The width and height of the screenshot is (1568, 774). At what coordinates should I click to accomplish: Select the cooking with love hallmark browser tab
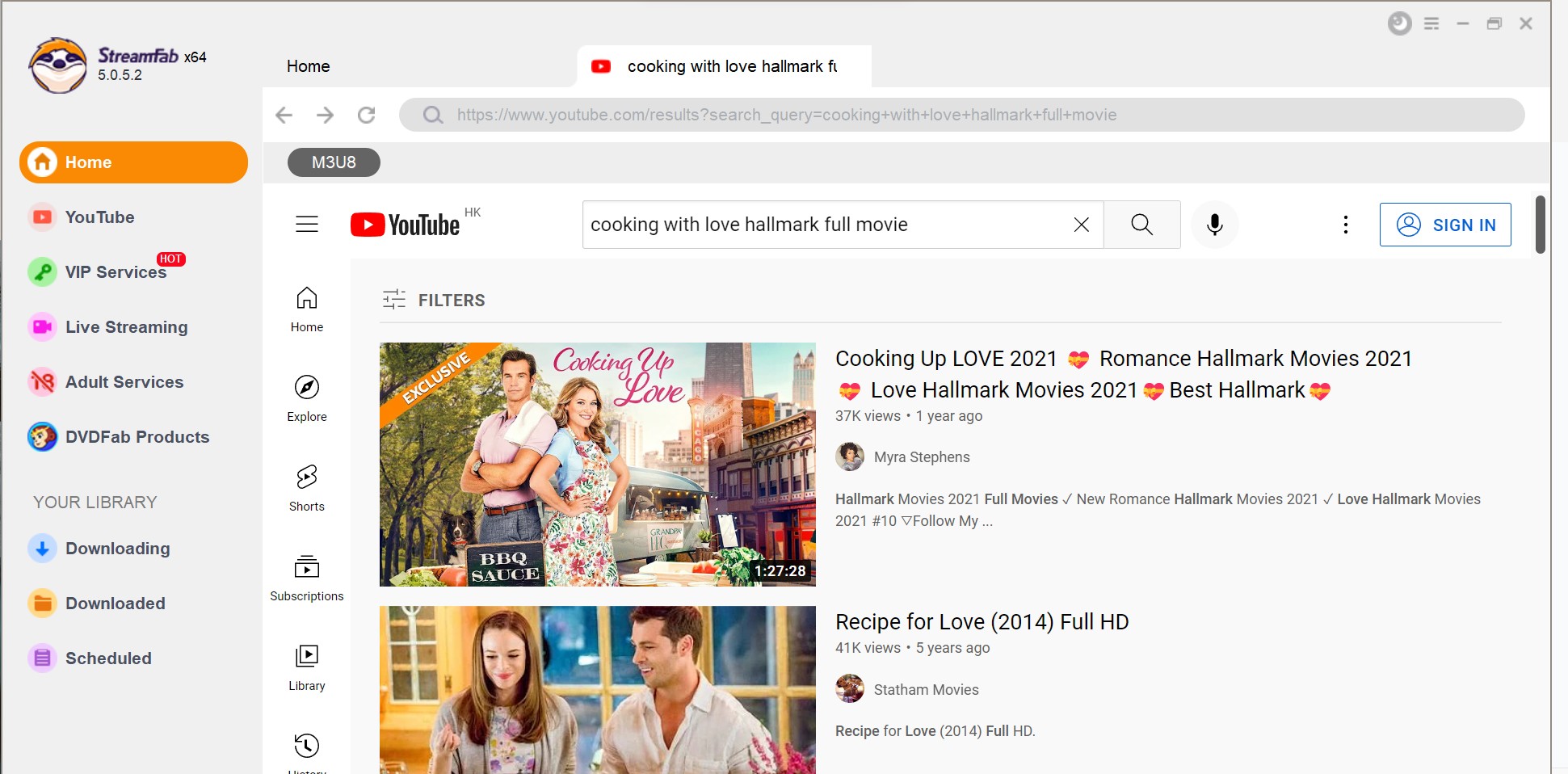coord(723,66)
